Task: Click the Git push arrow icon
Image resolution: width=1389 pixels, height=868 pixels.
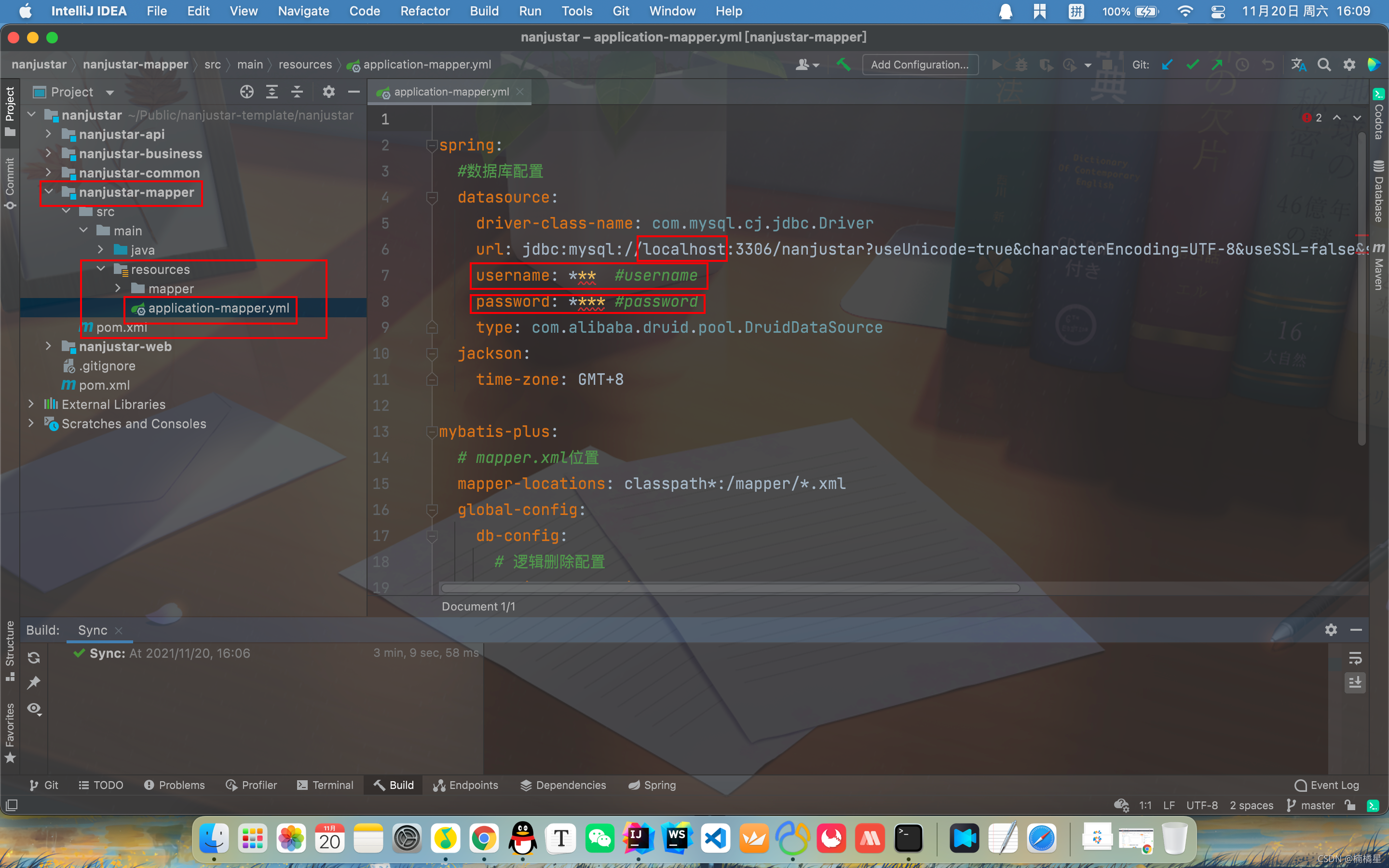Action: tap(1217, 65)
